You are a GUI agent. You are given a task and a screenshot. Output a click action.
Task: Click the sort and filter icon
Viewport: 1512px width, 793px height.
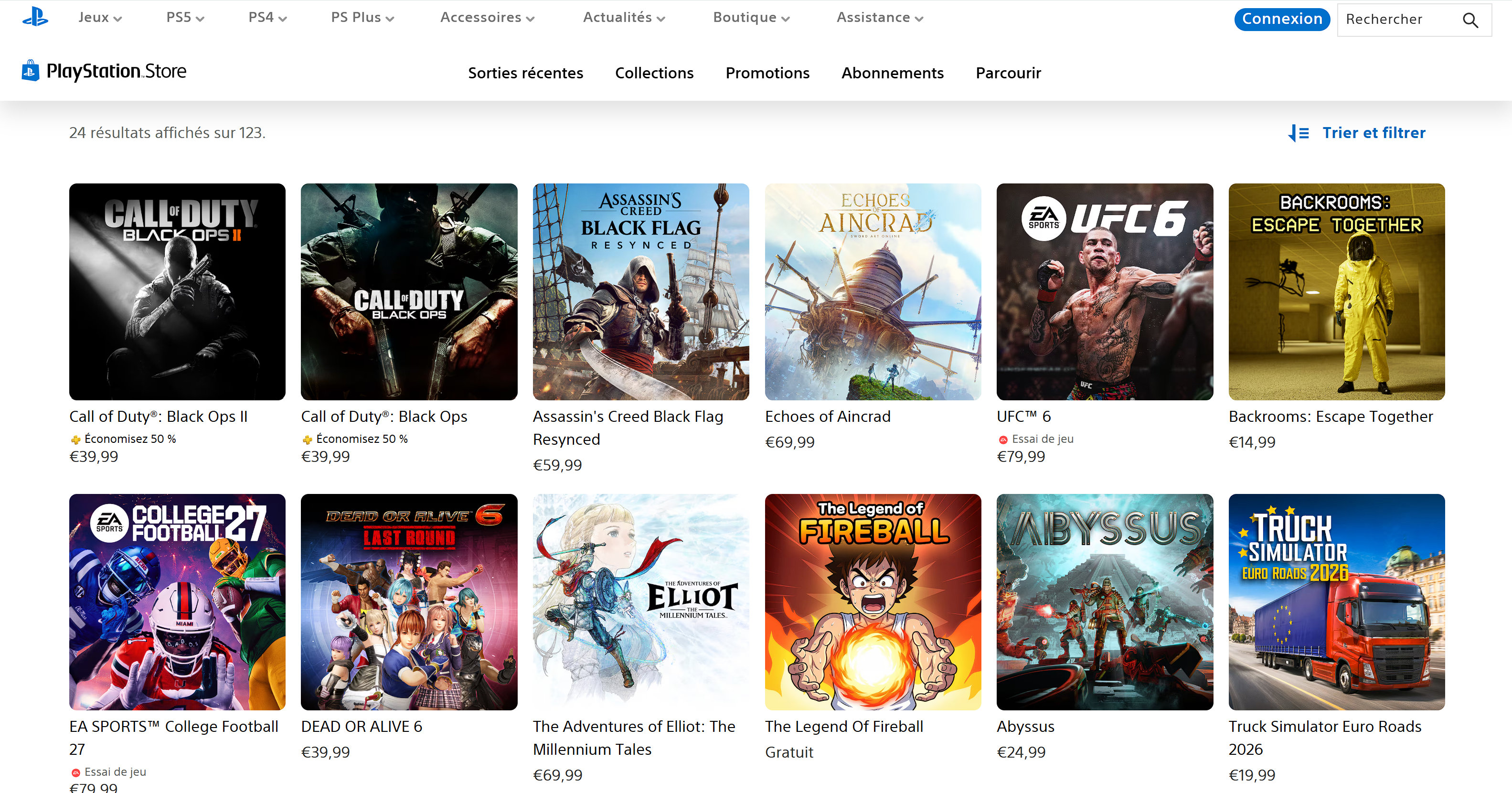[1299, 133]
